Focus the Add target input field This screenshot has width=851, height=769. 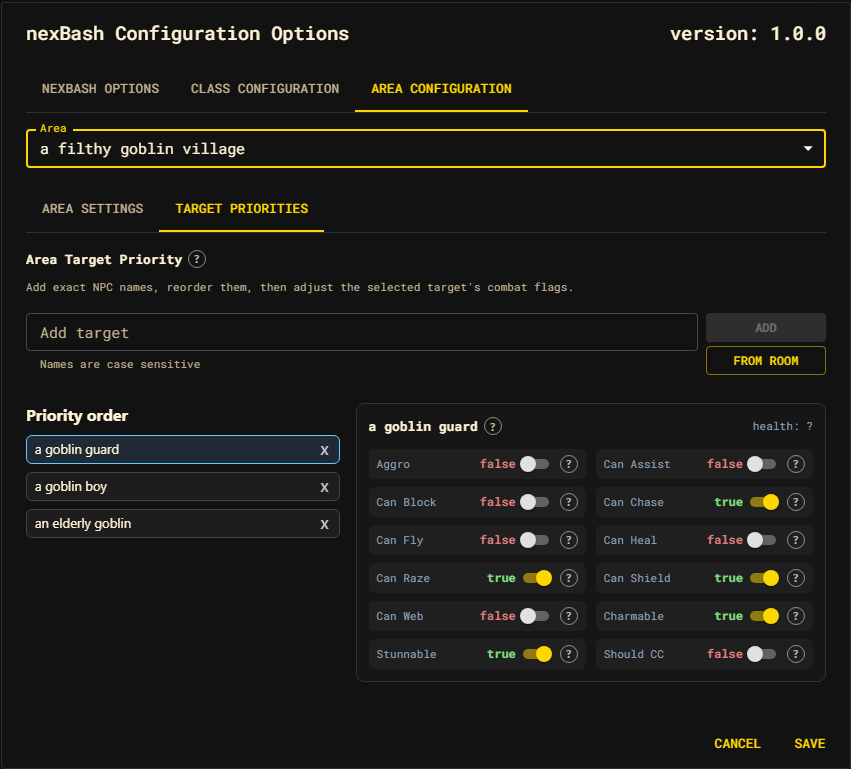361,332
